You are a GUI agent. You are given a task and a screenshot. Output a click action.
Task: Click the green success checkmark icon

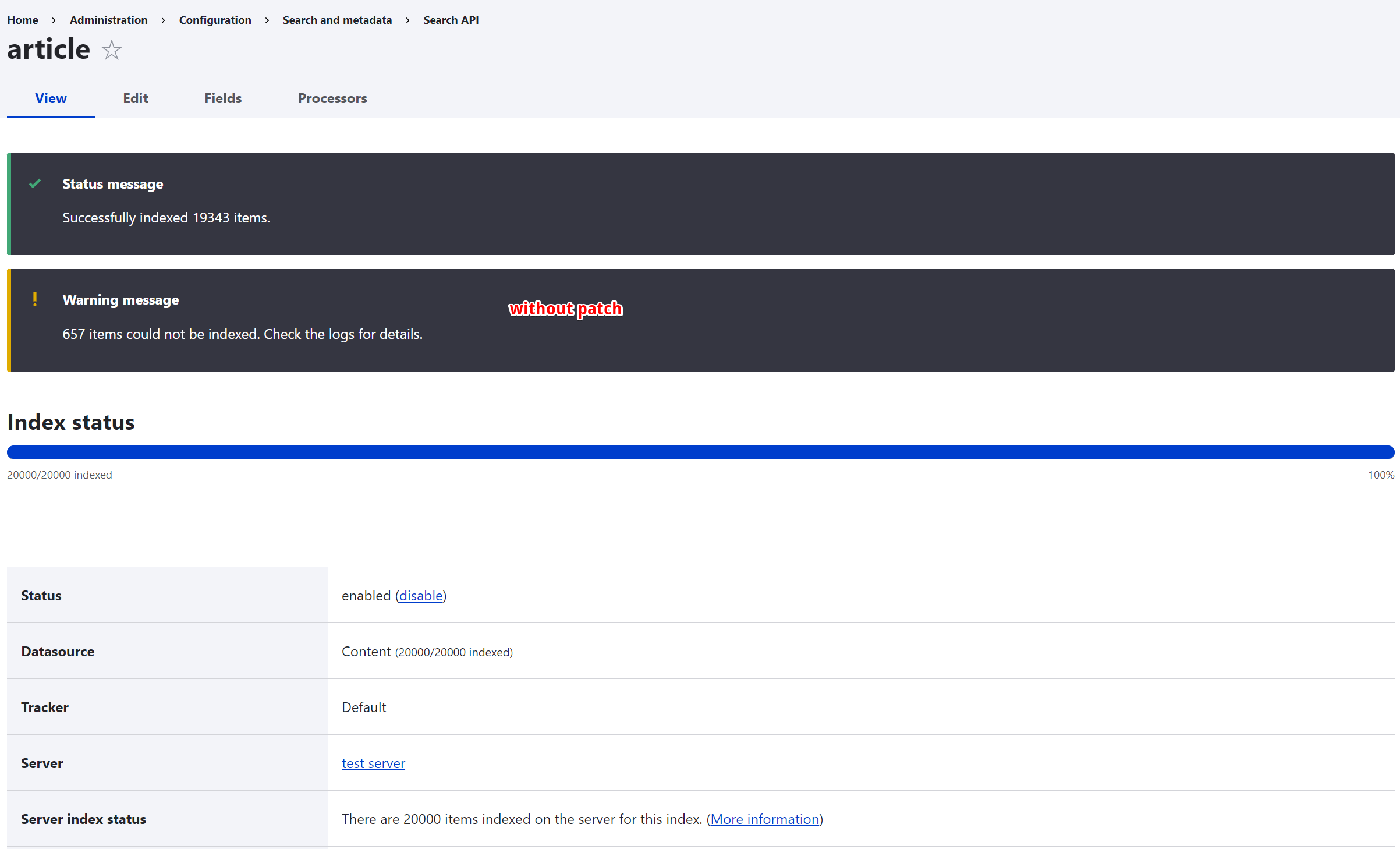pyautogui.click(x=35, y=183)
